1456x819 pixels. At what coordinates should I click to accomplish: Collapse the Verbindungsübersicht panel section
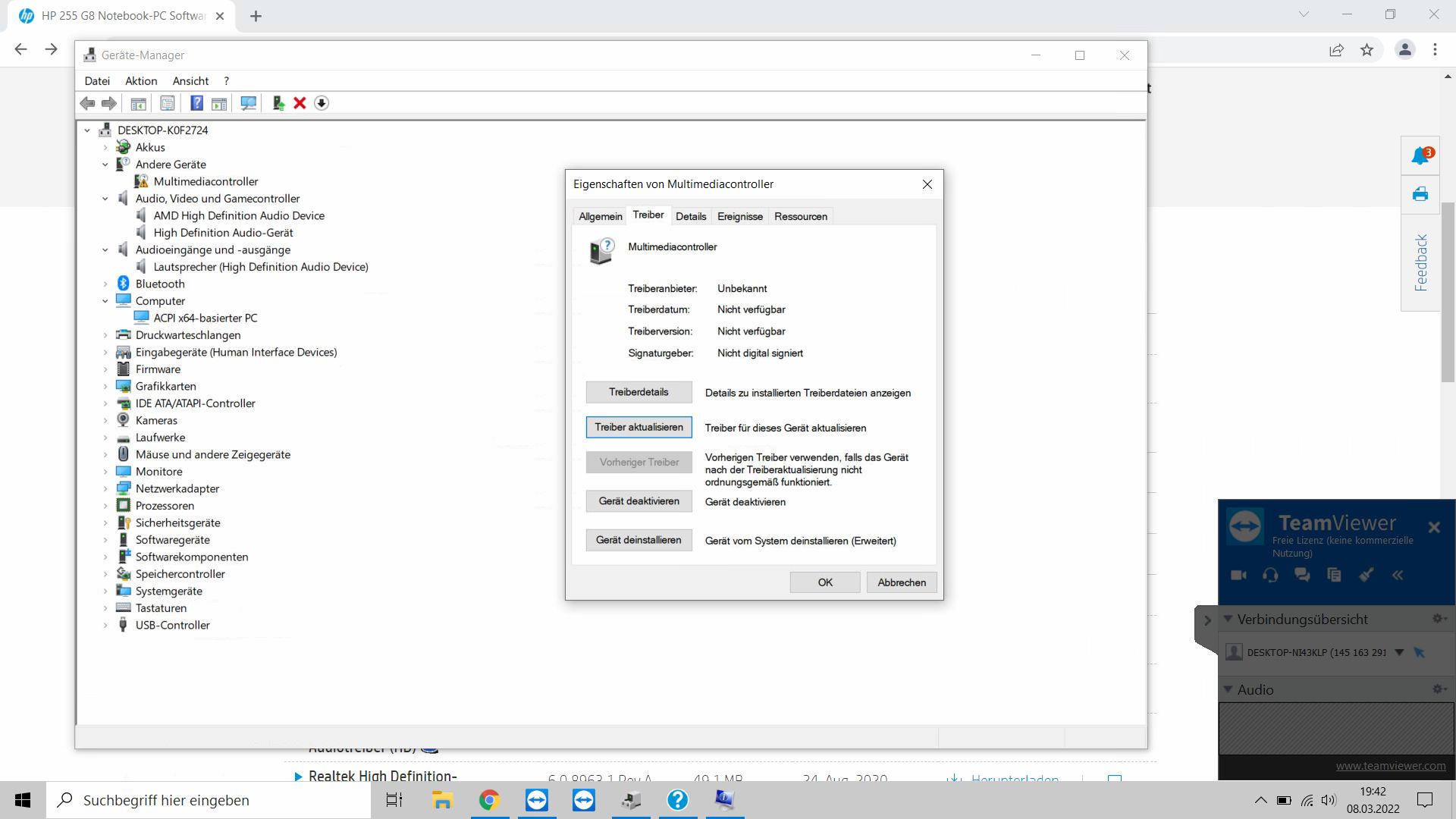click(x=1228, y=619)
